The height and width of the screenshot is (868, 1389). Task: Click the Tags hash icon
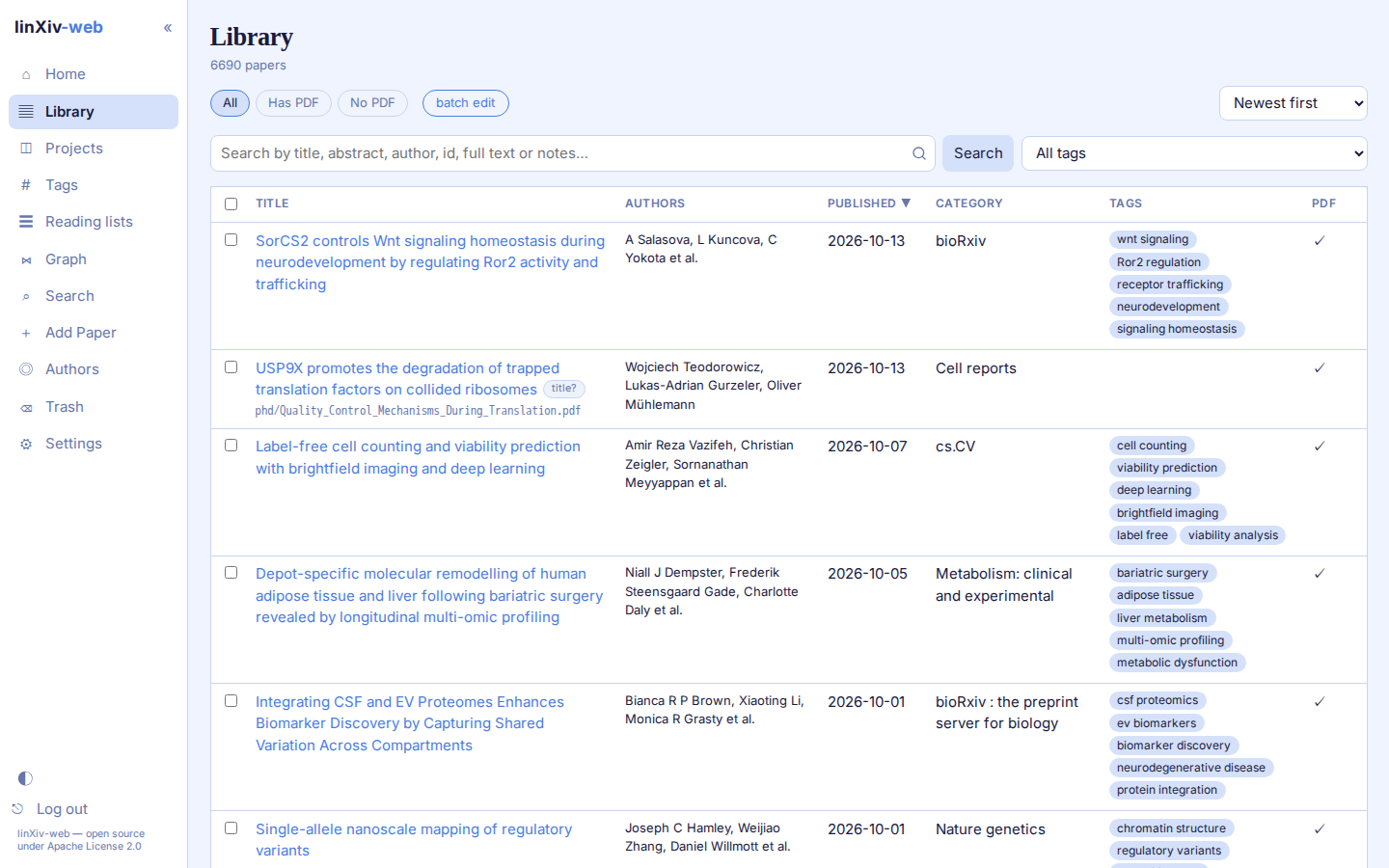point(26,185)
